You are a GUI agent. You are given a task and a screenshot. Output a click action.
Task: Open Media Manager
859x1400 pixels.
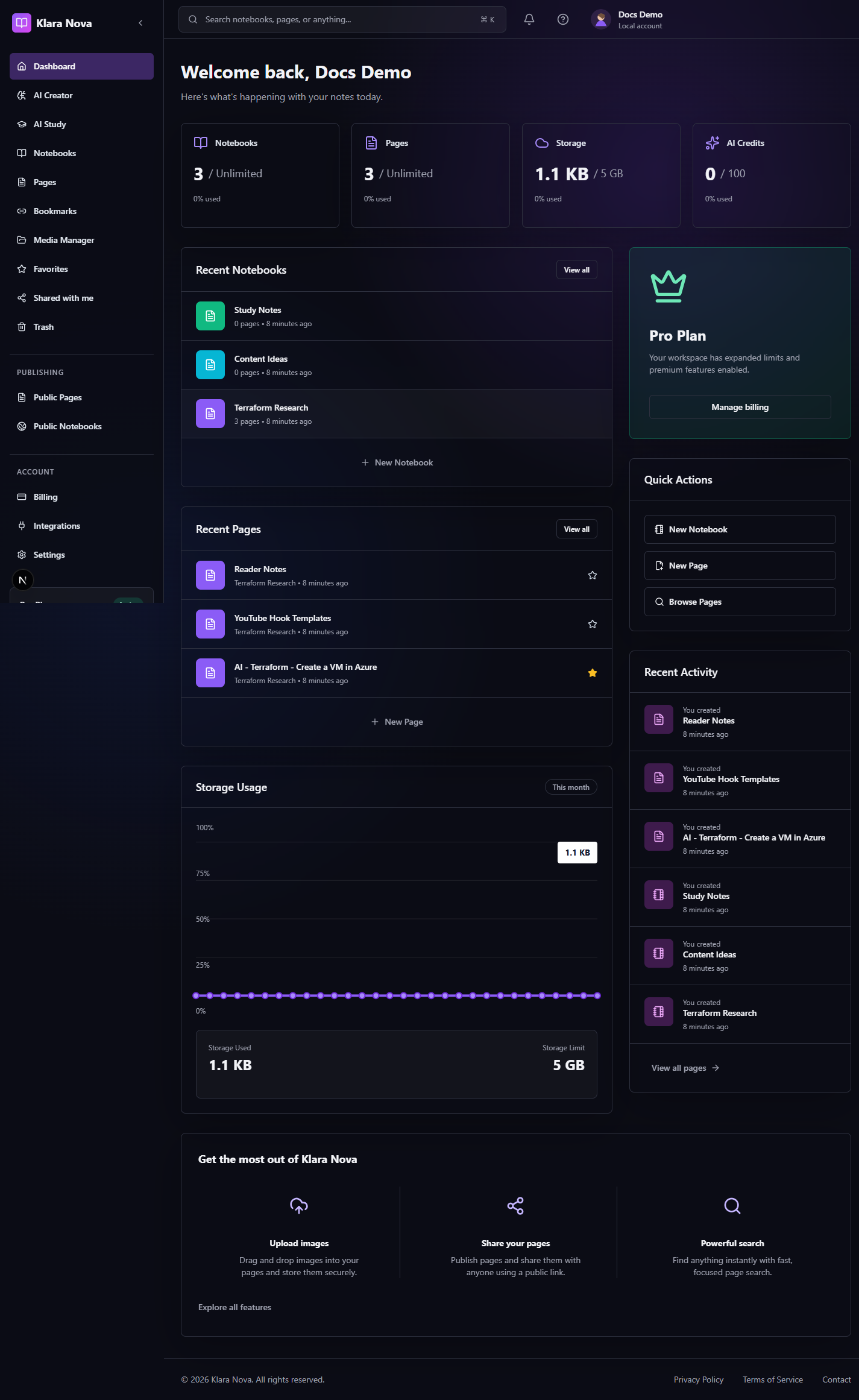[x=81, y=240]
